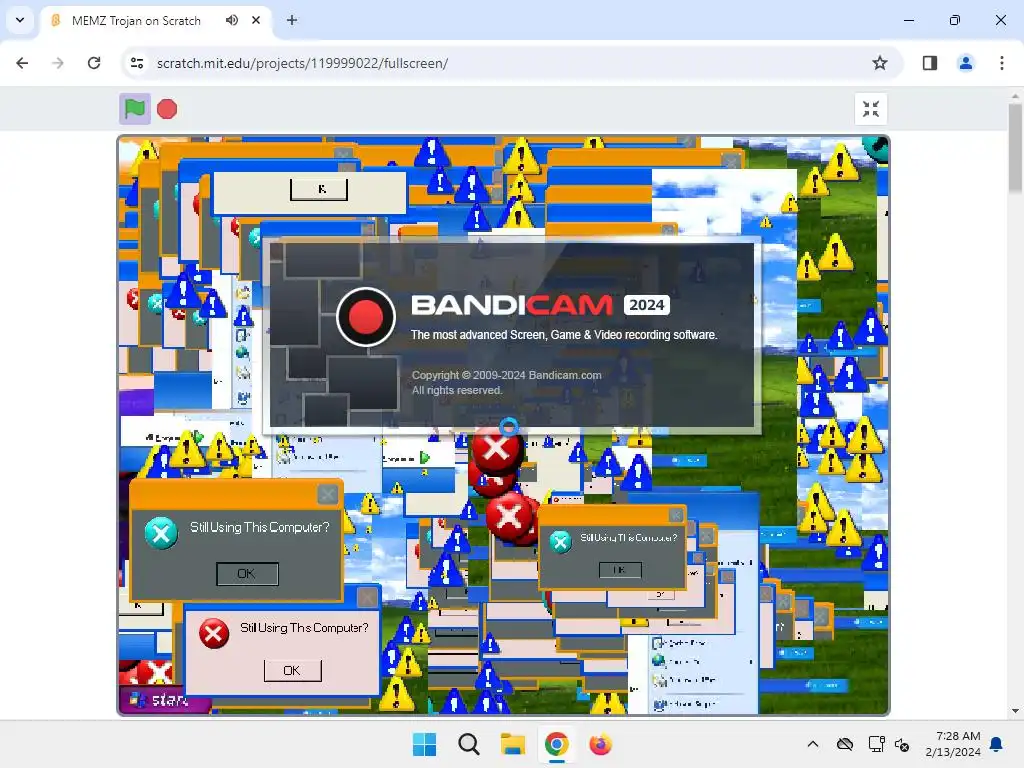This screenshot has width=1024, height=768.
Task: Click the muted volume tray icon
Action: tap(903, 744)
